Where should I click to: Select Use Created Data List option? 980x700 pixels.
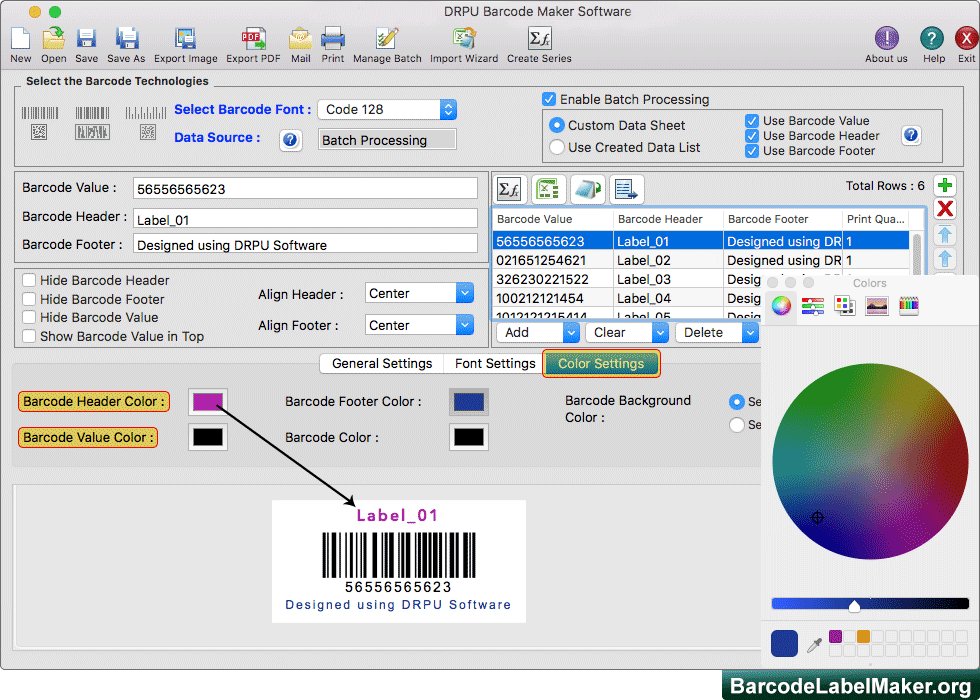(x=557, y=148)
